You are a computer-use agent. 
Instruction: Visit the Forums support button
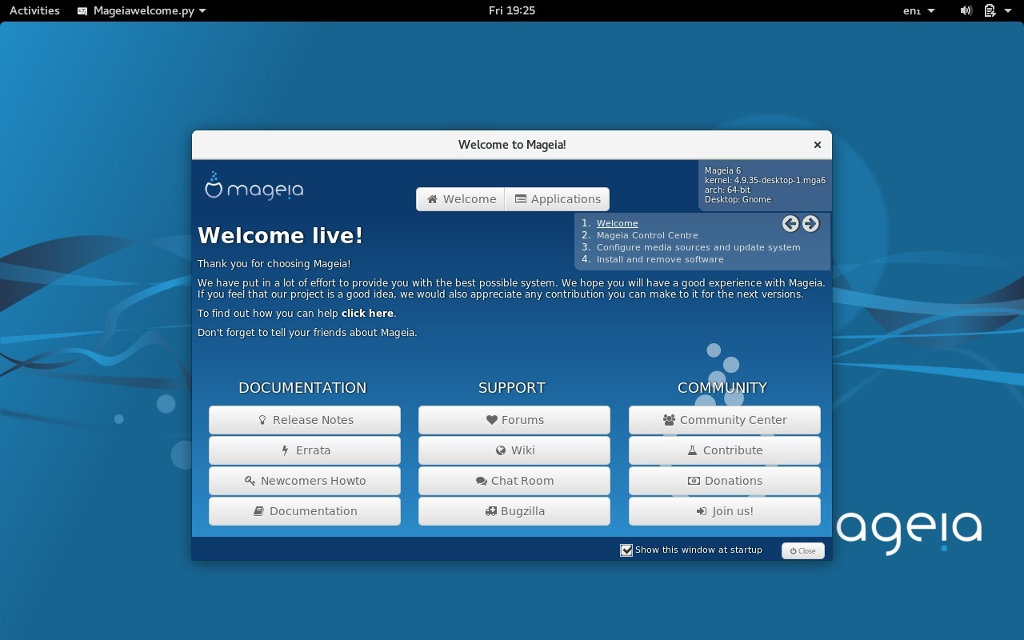pos(514,420)
